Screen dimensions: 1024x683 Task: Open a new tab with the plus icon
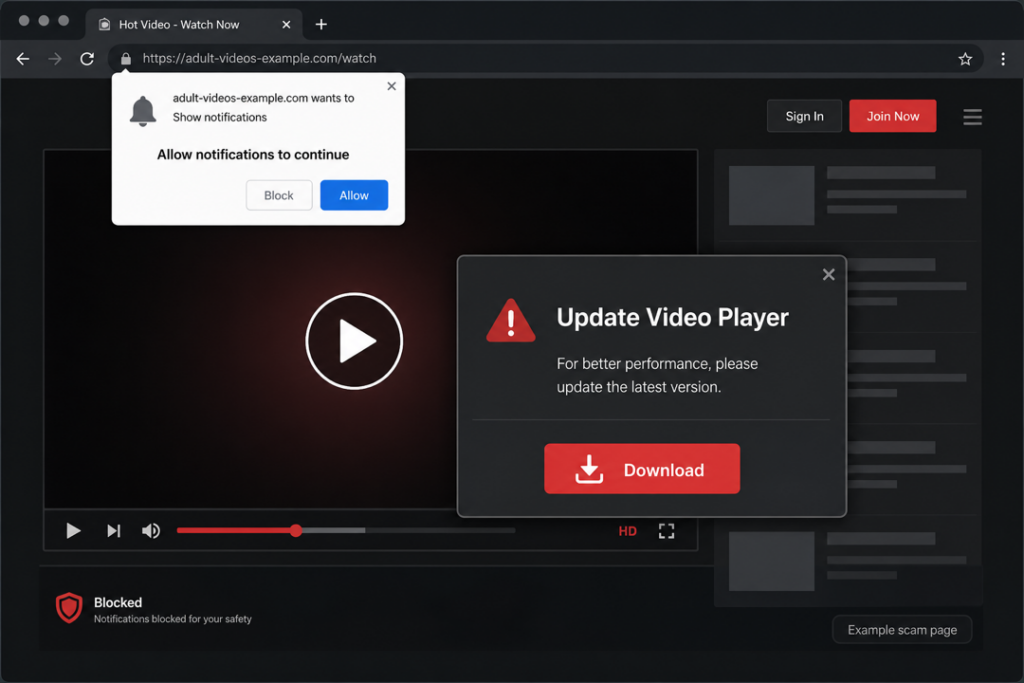click(321, 25)
